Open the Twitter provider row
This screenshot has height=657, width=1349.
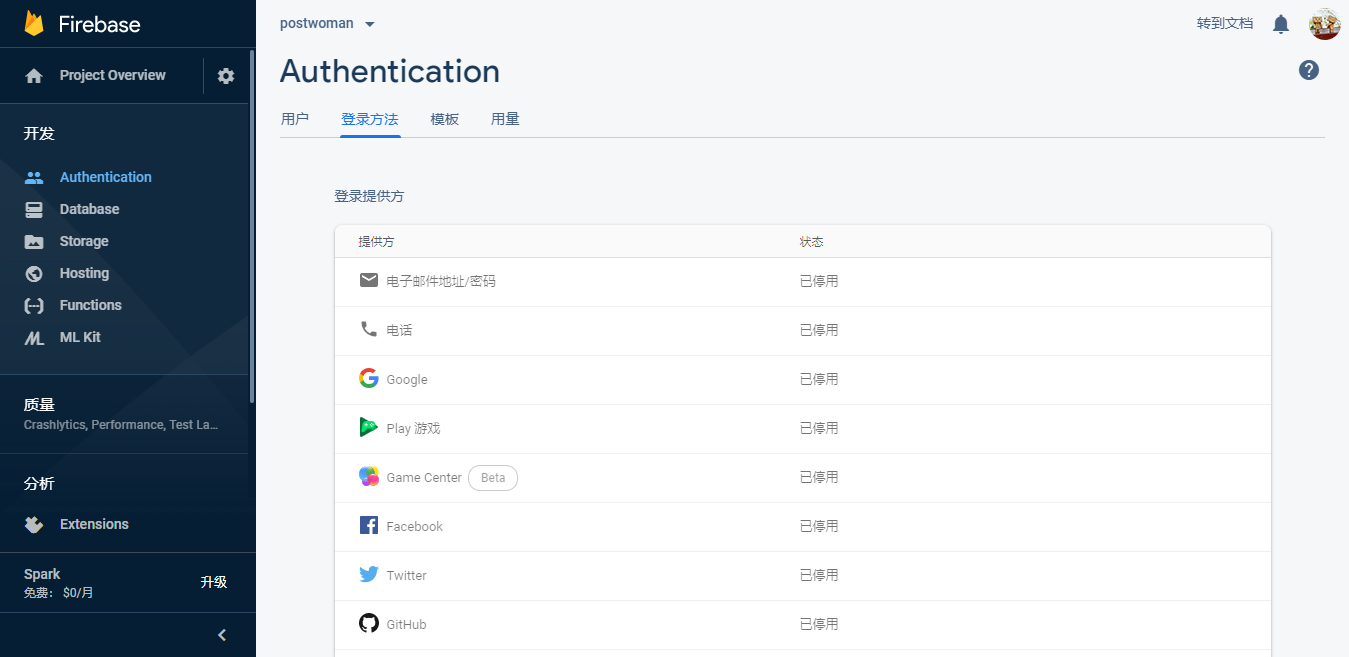pyautogui.click(x=803, y=575)
